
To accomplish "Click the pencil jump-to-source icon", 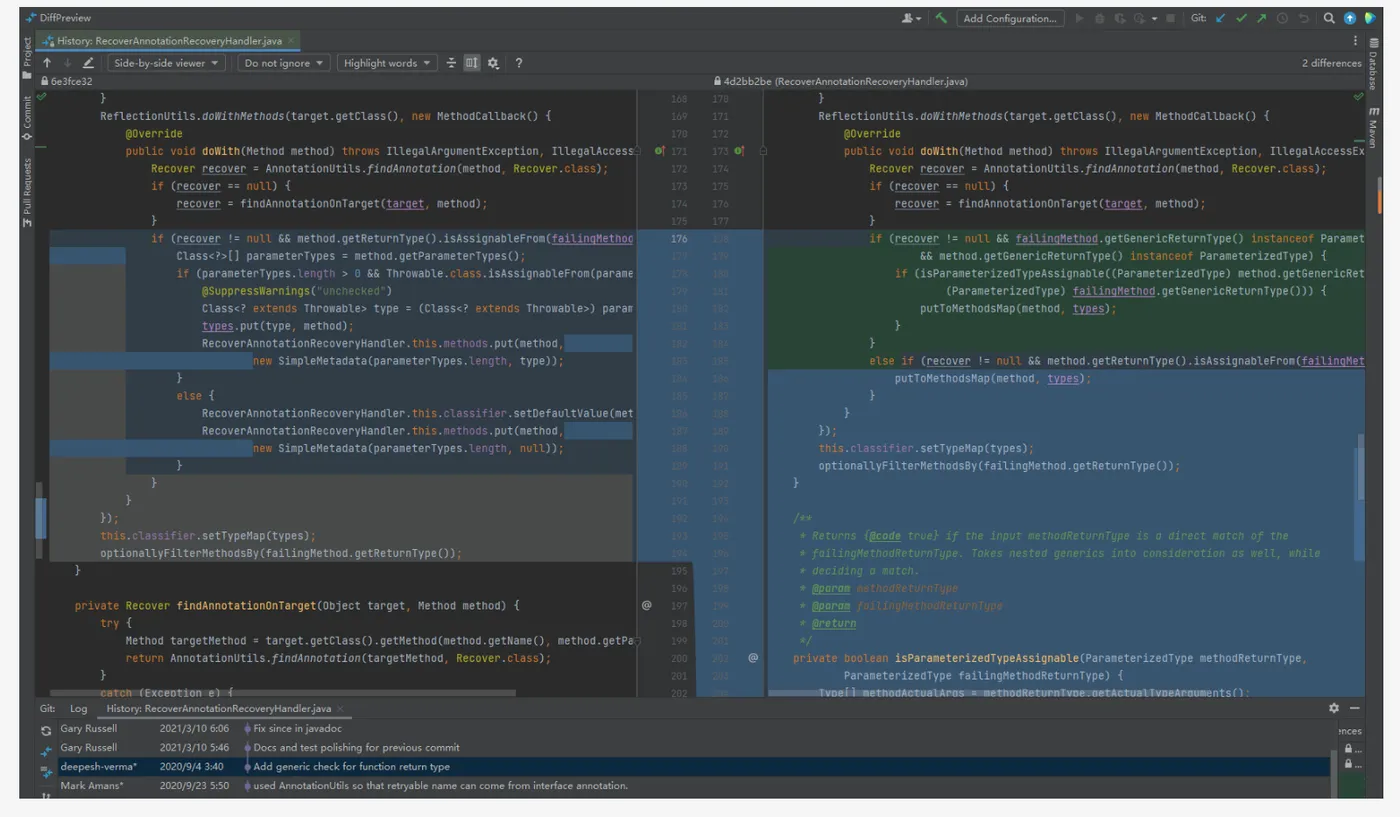I will (x=88, y=63).
